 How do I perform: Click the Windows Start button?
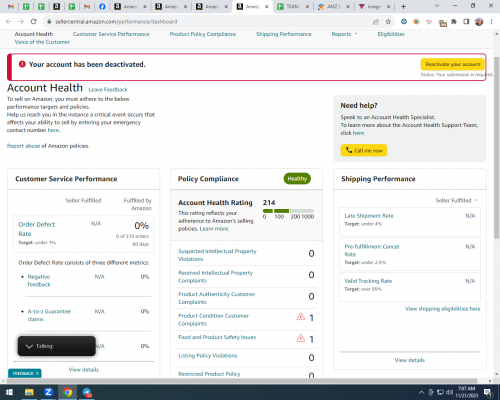pos(9,392)
